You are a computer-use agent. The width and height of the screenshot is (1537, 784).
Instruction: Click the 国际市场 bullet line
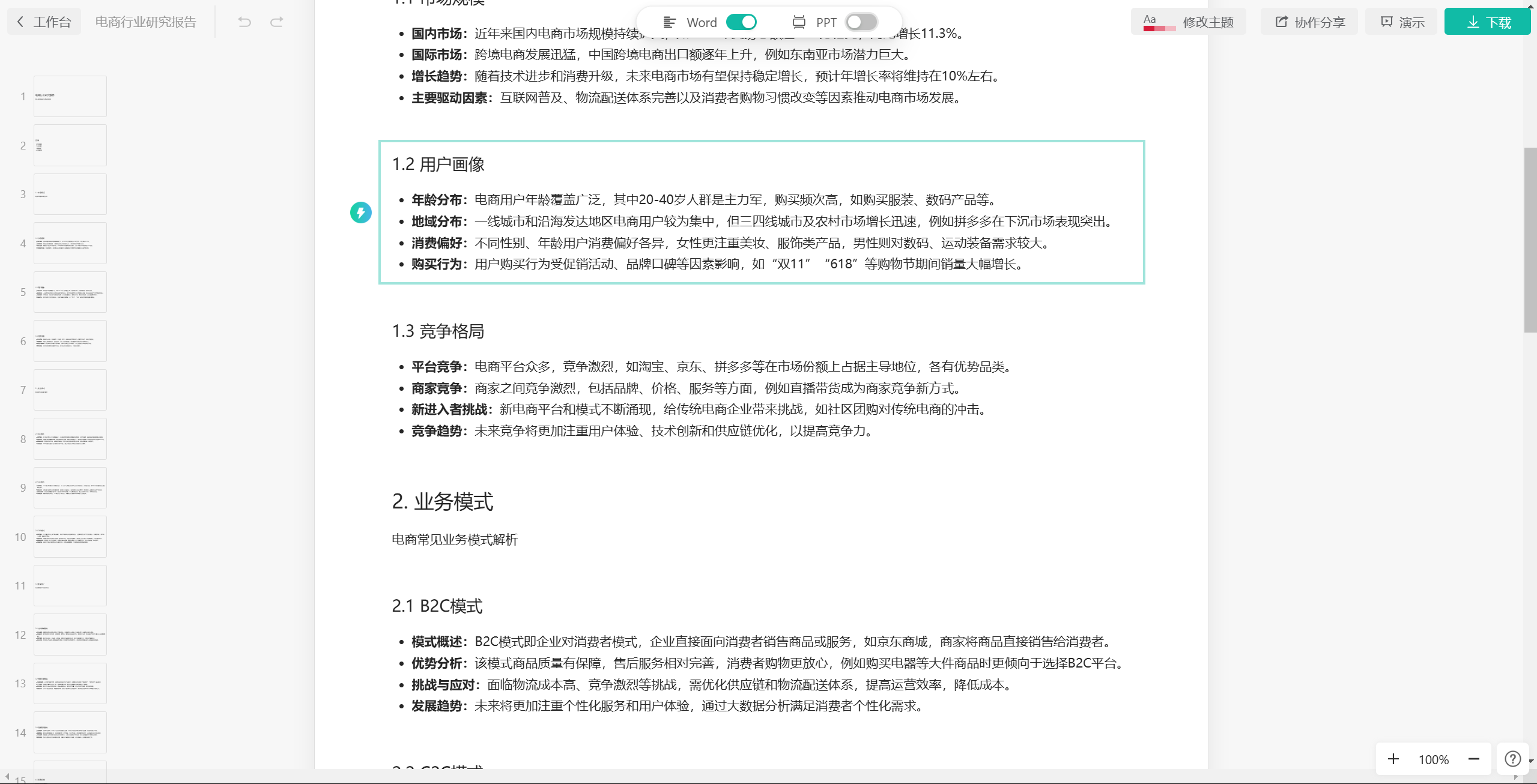point(663,55)
